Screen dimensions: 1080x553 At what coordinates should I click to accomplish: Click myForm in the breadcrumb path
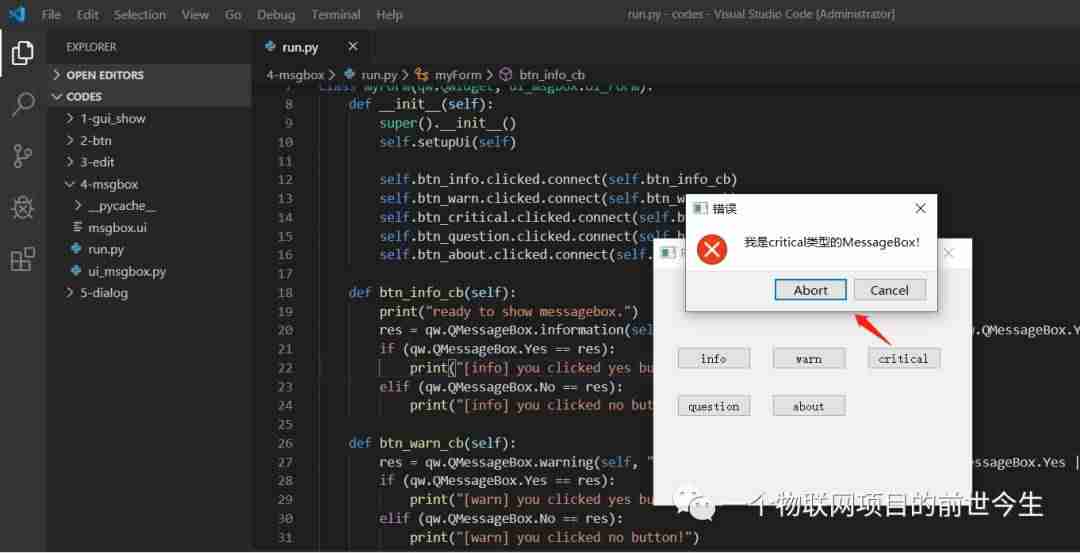click(458, 74)
